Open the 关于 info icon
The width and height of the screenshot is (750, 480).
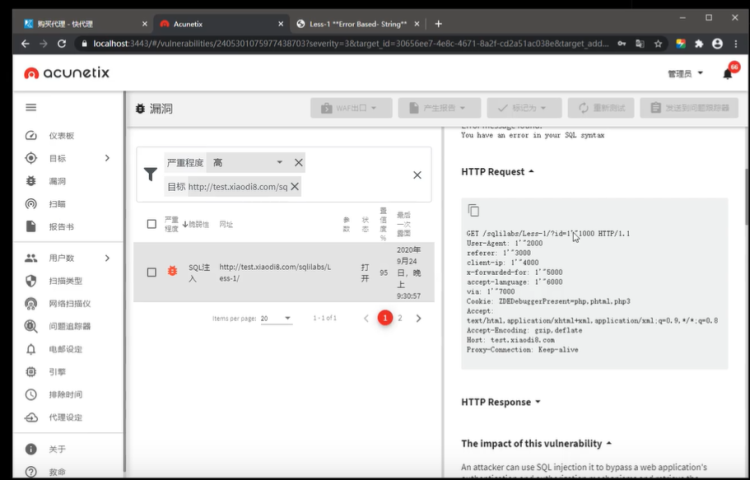click(x=31, y=449)
